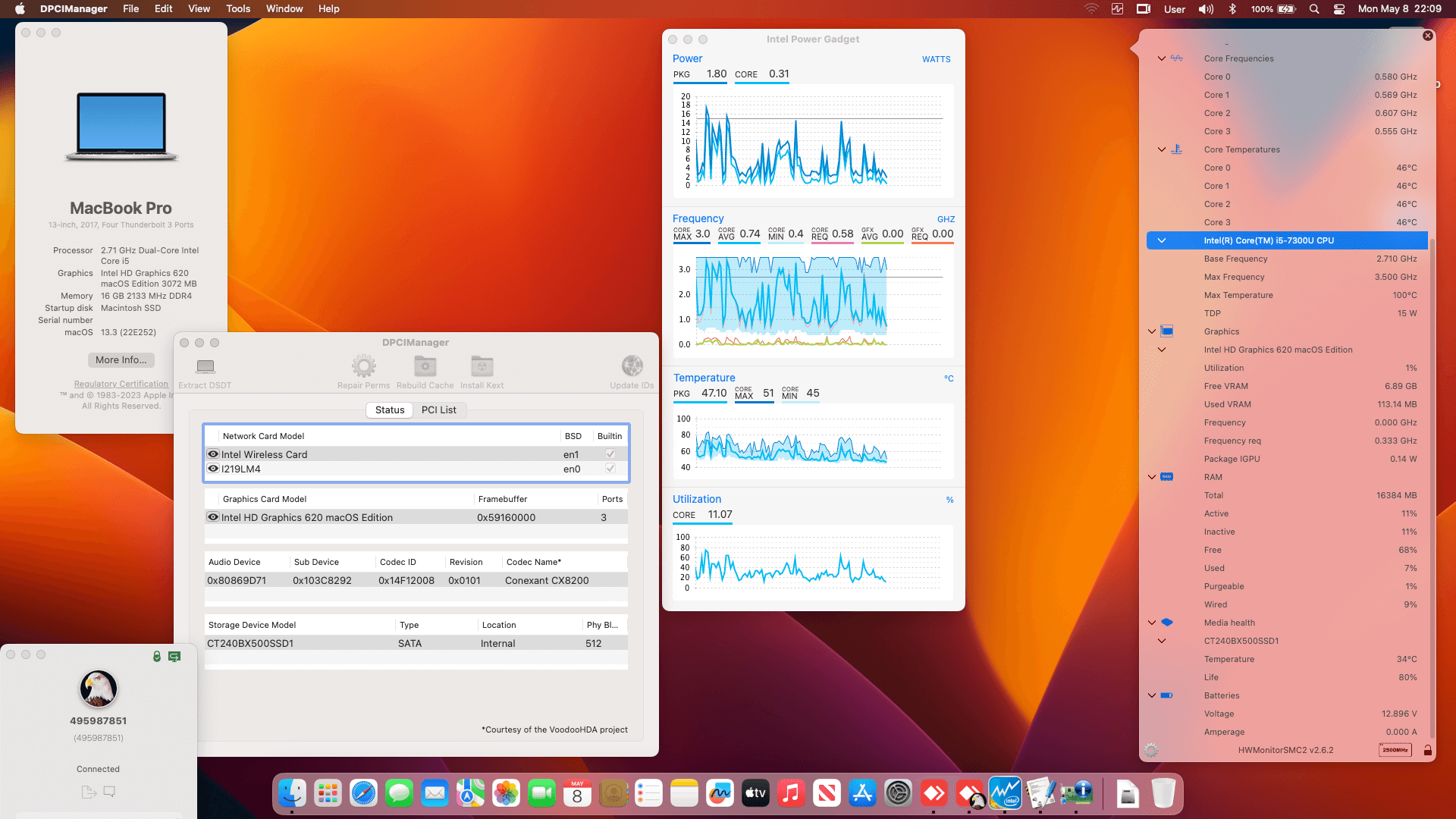Collapse Intel HD Graphics 620 macOS Edition subgroup
Viewport: 1456px width, 819px height.
pyautogui.click(x=1161, y=350)
